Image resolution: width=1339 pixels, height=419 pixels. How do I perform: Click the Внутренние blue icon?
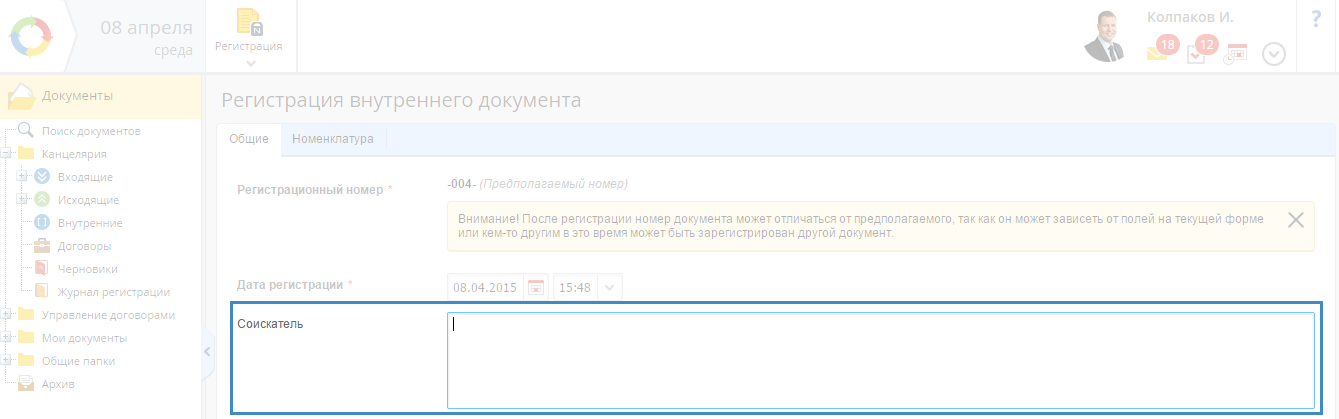[x=42, y=222]
